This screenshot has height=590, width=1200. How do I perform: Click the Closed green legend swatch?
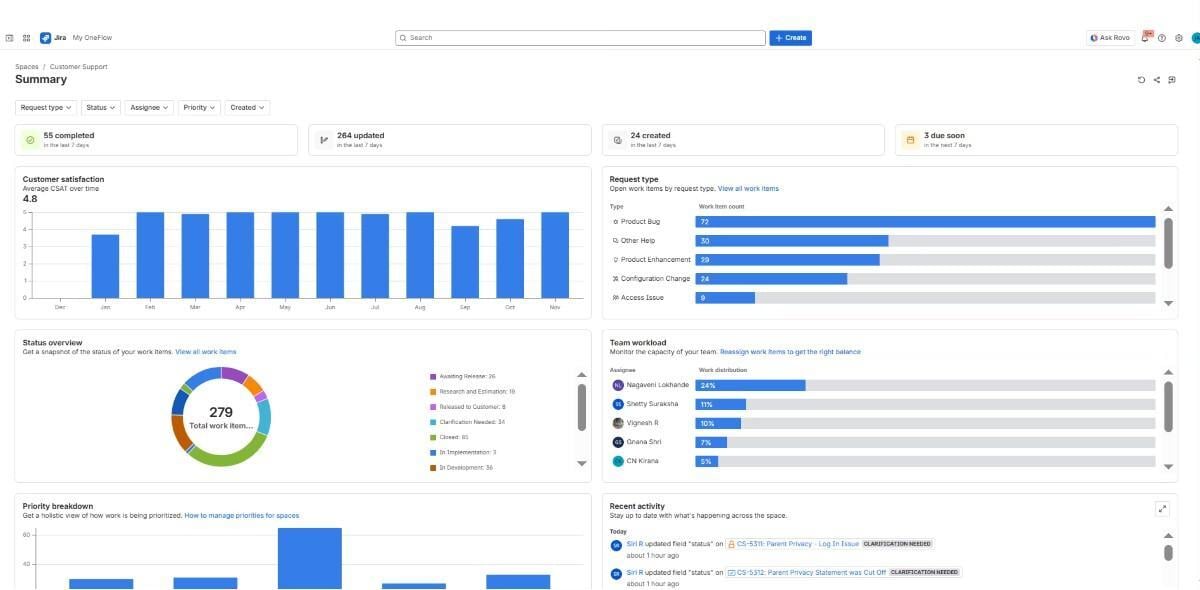[433, 437]
